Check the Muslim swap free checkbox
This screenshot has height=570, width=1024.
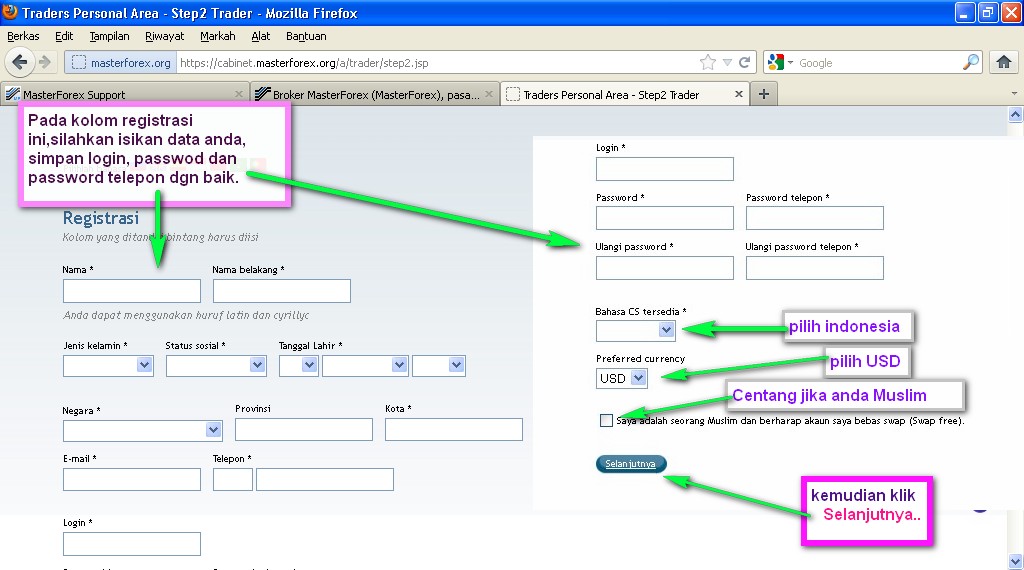[x=606, y=420]
